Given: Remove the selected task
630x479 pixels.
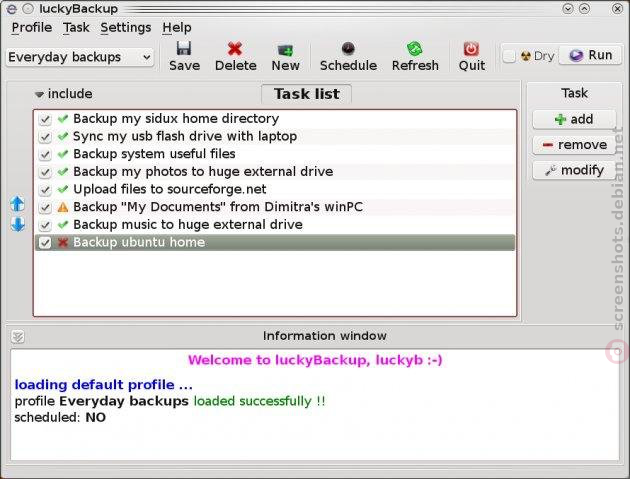Looking at the screenshot, I should click(574, 145).
